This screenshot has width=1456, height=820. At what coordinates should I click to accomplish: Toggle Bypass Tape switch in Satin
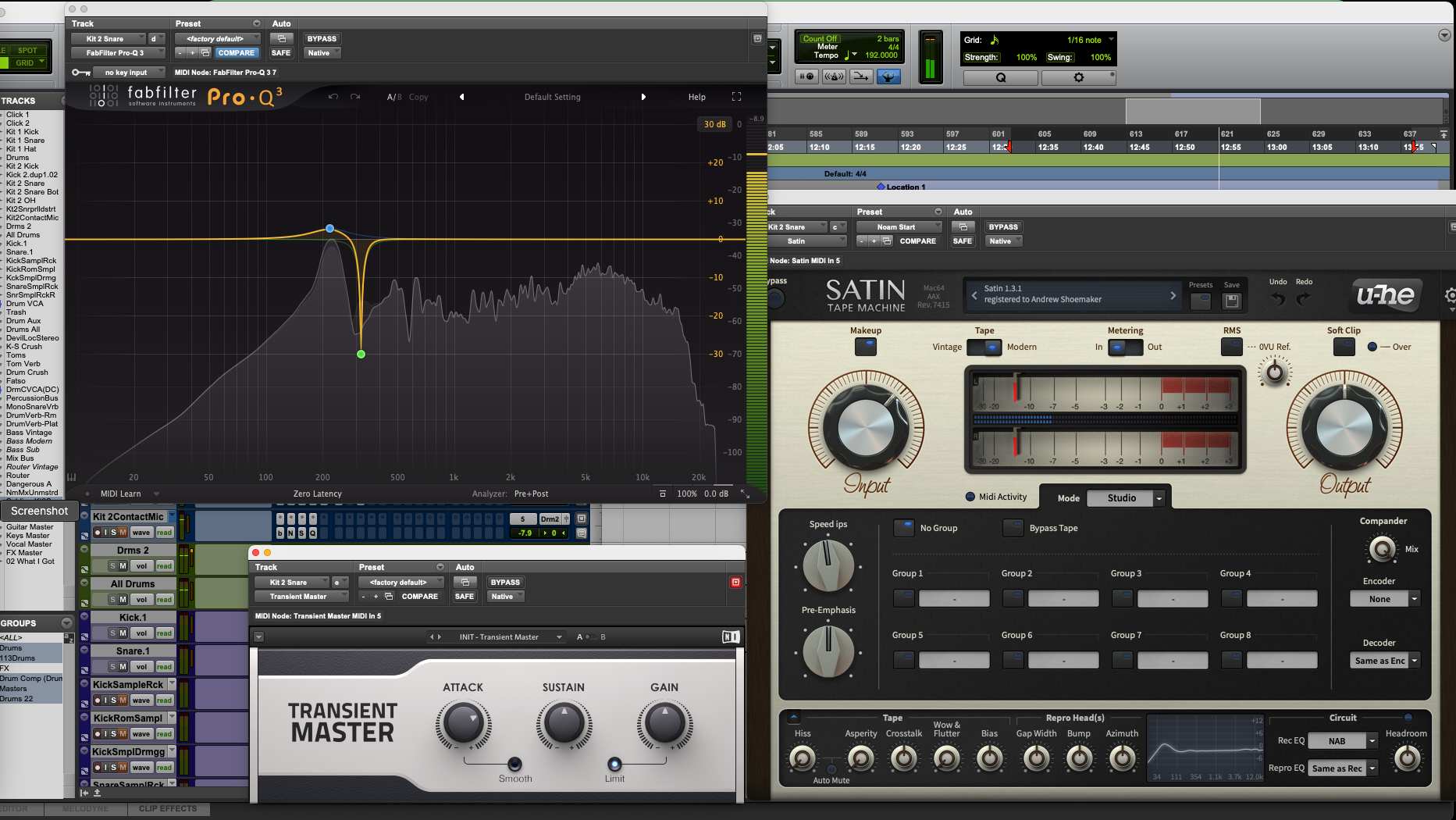1013,528
